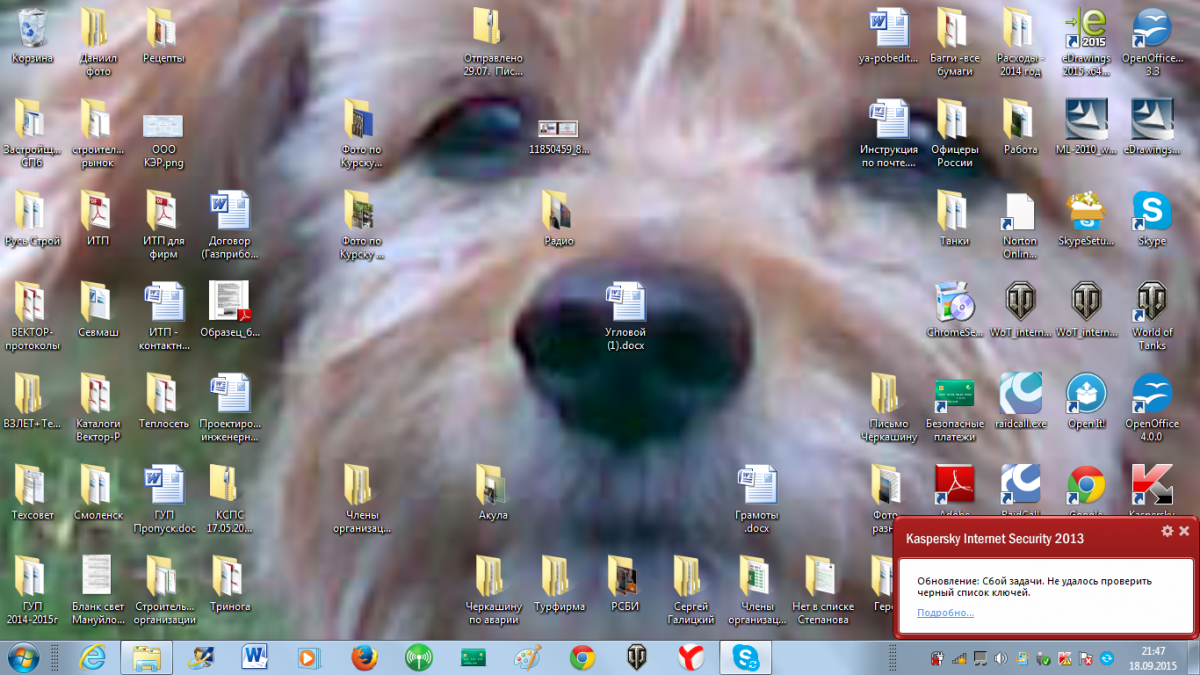The height and width of the screenshot is (675, 1200).
Task: Open Kaspersky notification settings gear
Action: tap(1167, 531)
